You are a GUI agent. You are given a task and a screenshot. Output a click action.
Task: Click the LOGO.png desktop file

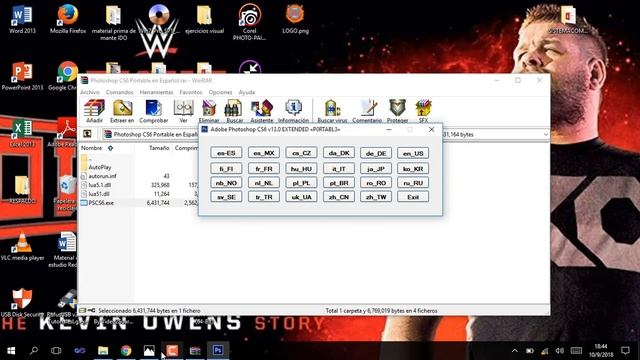coord(295,20)
